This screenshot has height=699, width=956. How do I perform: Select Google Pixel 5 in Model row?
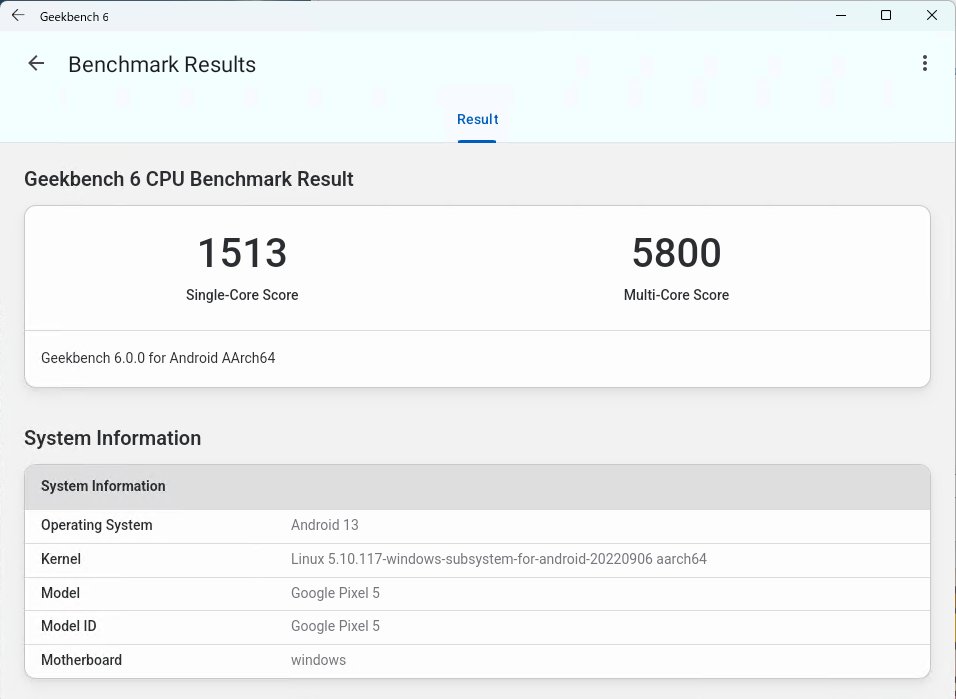[335, 593]
